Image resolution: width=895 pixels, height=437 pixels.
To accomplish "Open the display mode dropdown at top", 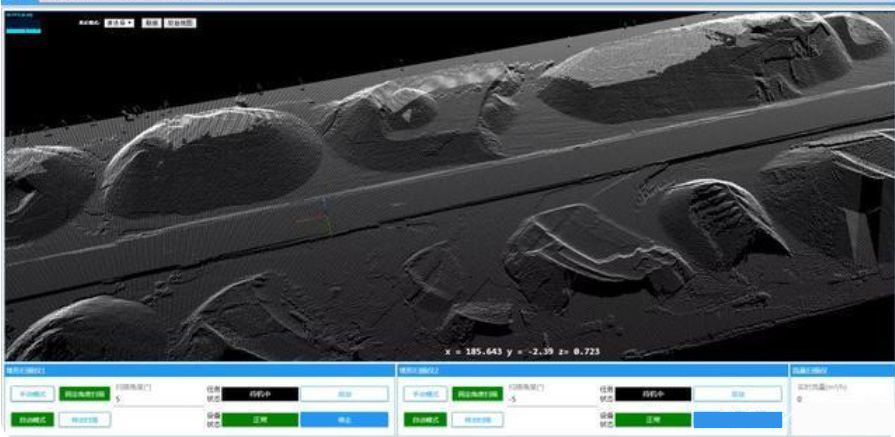I will point(119,22).
